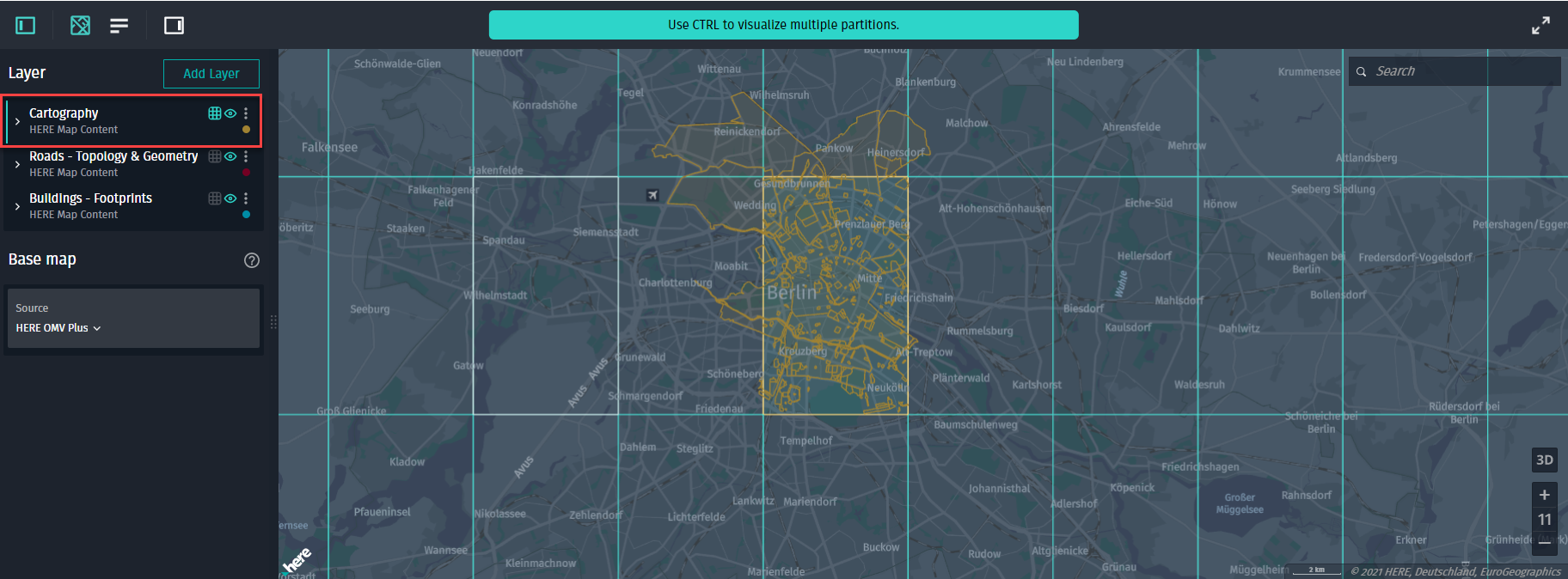The height and width of the screenshot is (579, 1568).
Task: Enter fullscreen with the expand arrows icon
Action: pos(1540,26)
